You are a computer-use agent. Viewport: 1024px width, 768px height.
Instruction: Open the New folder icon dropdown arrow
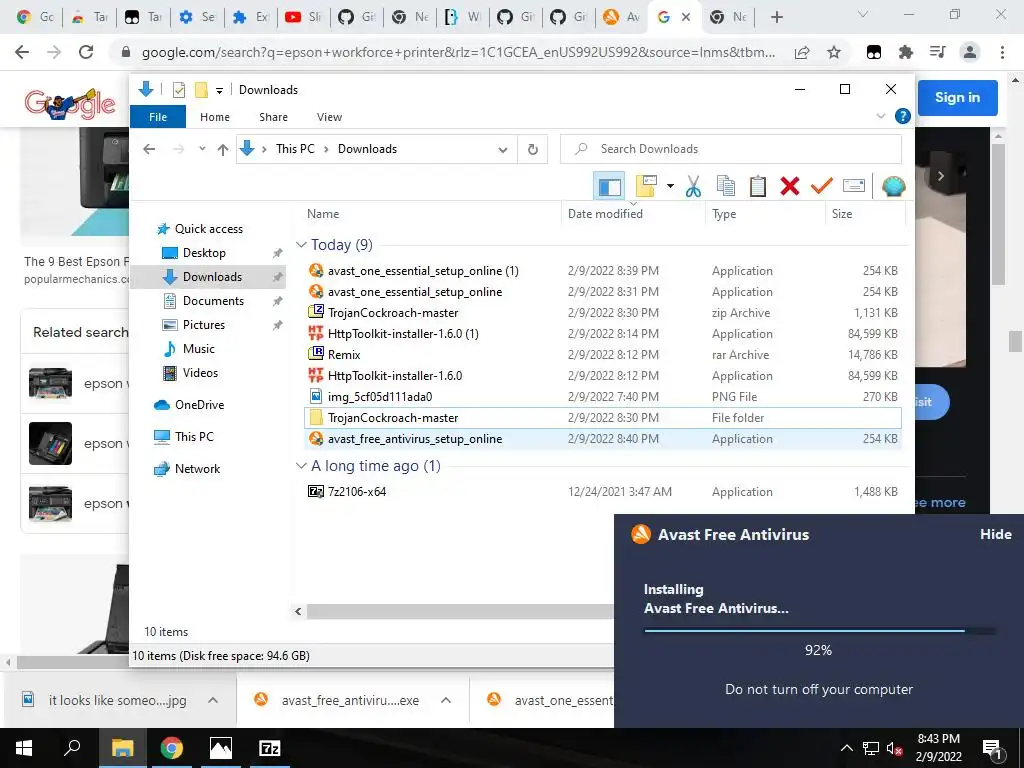[670, 186]
